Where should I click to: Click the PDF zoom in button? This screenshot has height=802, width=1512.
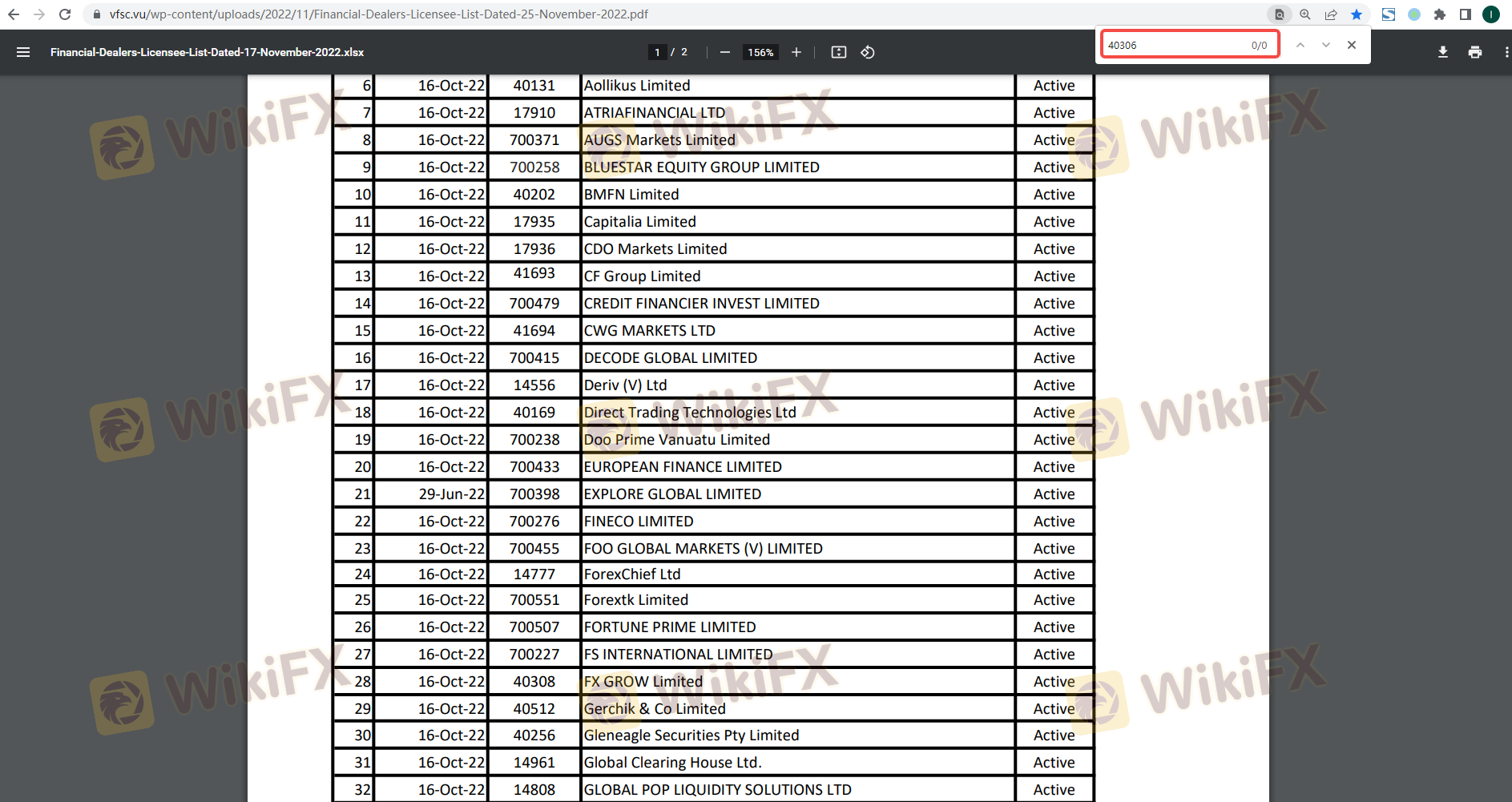coord(796,52)
